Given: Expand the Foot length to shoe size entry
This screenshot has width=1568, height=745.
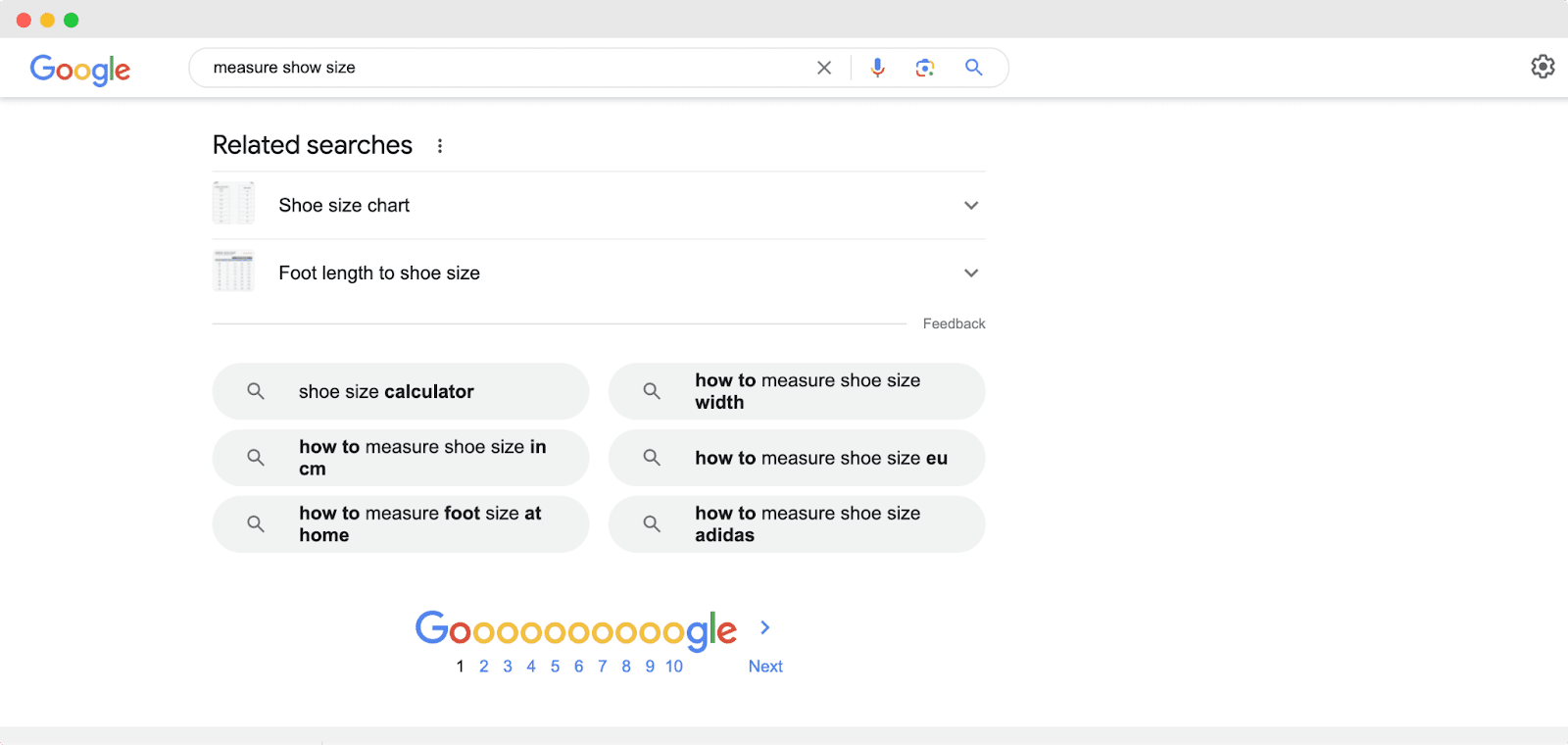Looking at the screenshot, I should coord(970,273).
